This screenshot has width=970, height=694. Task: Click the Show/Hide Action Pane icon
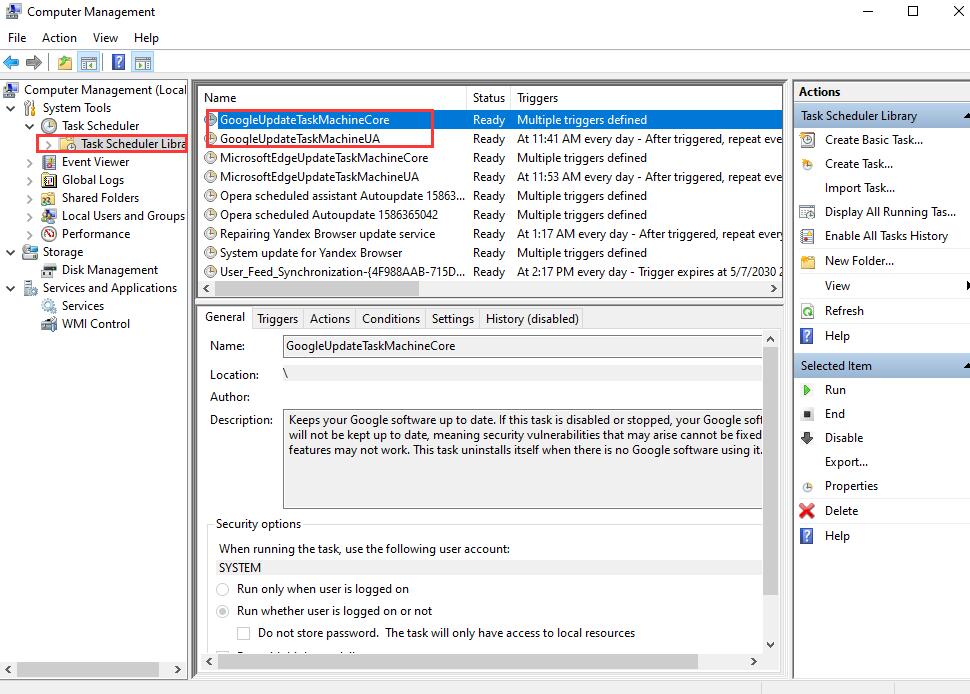click(x=143, y=62)
